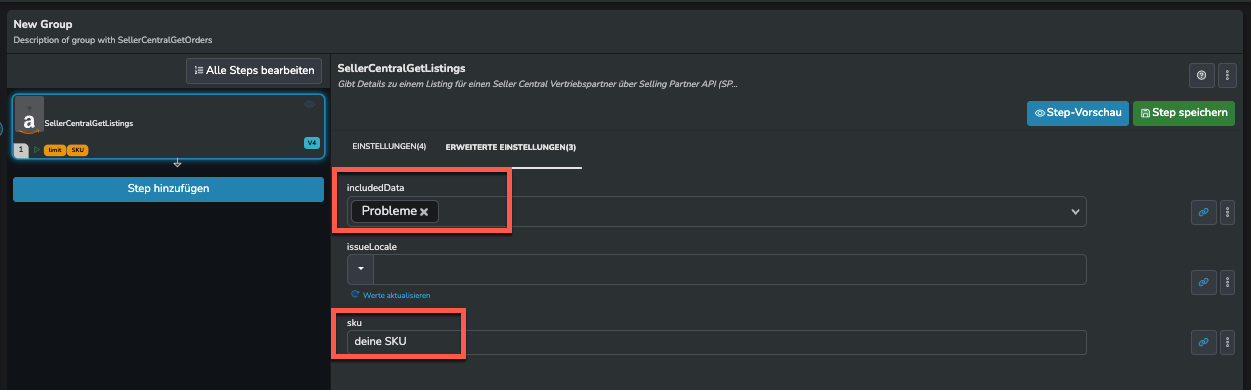This screenshot has width=1251, height=390.
Task: Toggle eye visibility on SellerCentralGetListings step
Action: coord(310,104)
